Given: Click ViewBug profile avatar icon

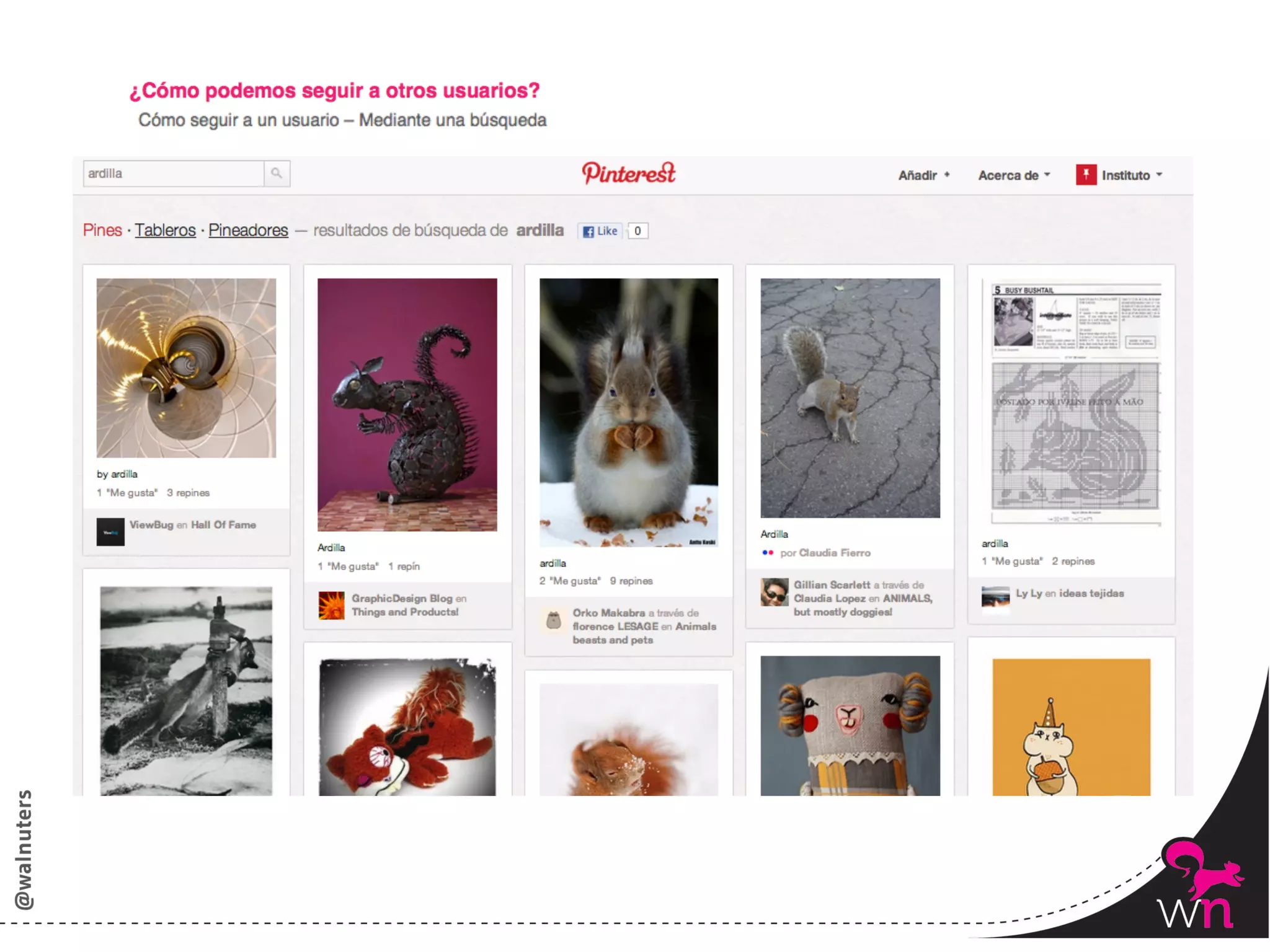Looking at the screenshot, I should tap(110, 532).
